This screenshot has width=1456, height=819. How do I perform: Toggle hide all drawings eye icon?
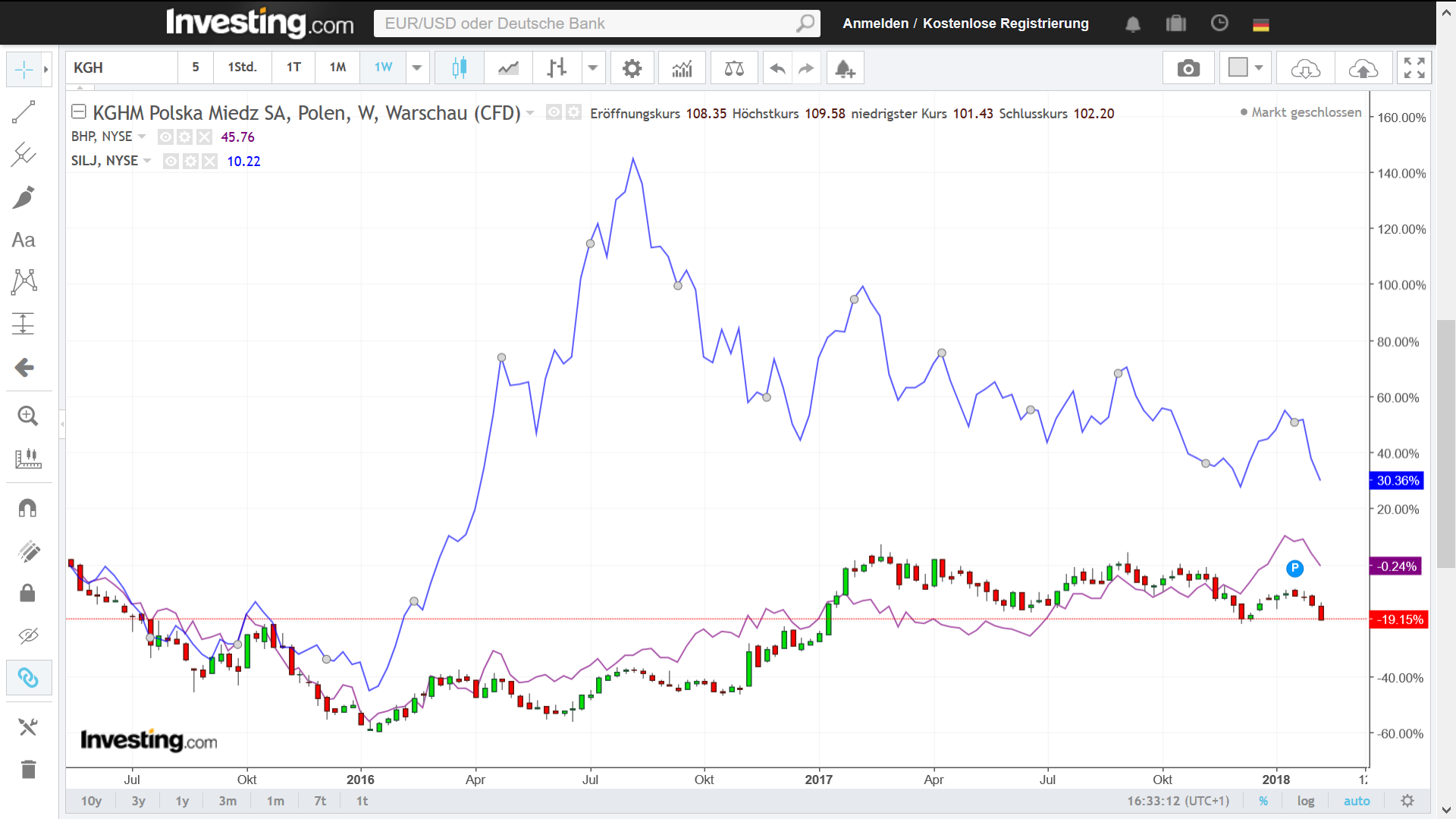click(28, 635)
